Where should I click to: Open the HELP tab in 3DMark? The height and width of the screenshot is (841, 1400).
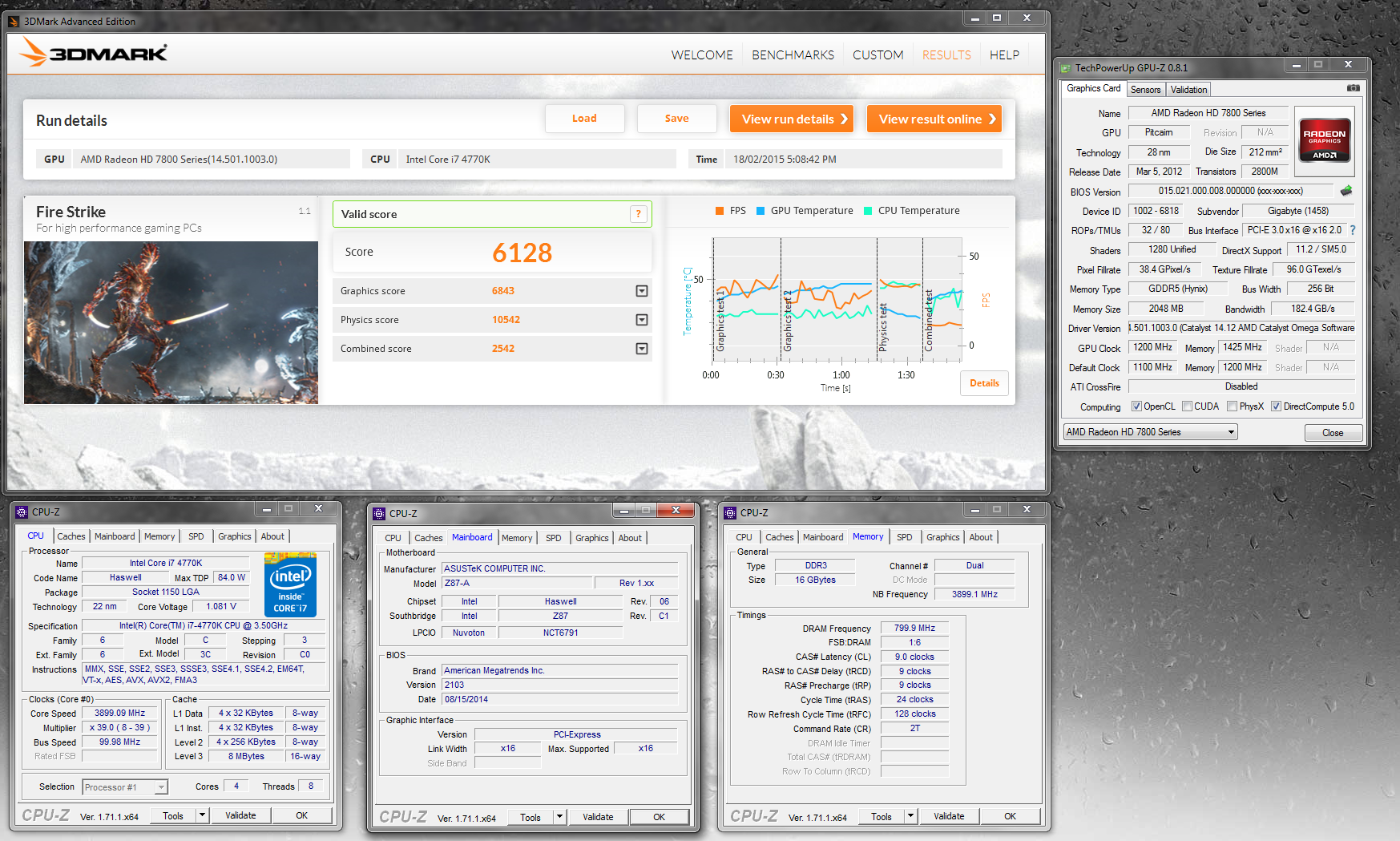1004,55
